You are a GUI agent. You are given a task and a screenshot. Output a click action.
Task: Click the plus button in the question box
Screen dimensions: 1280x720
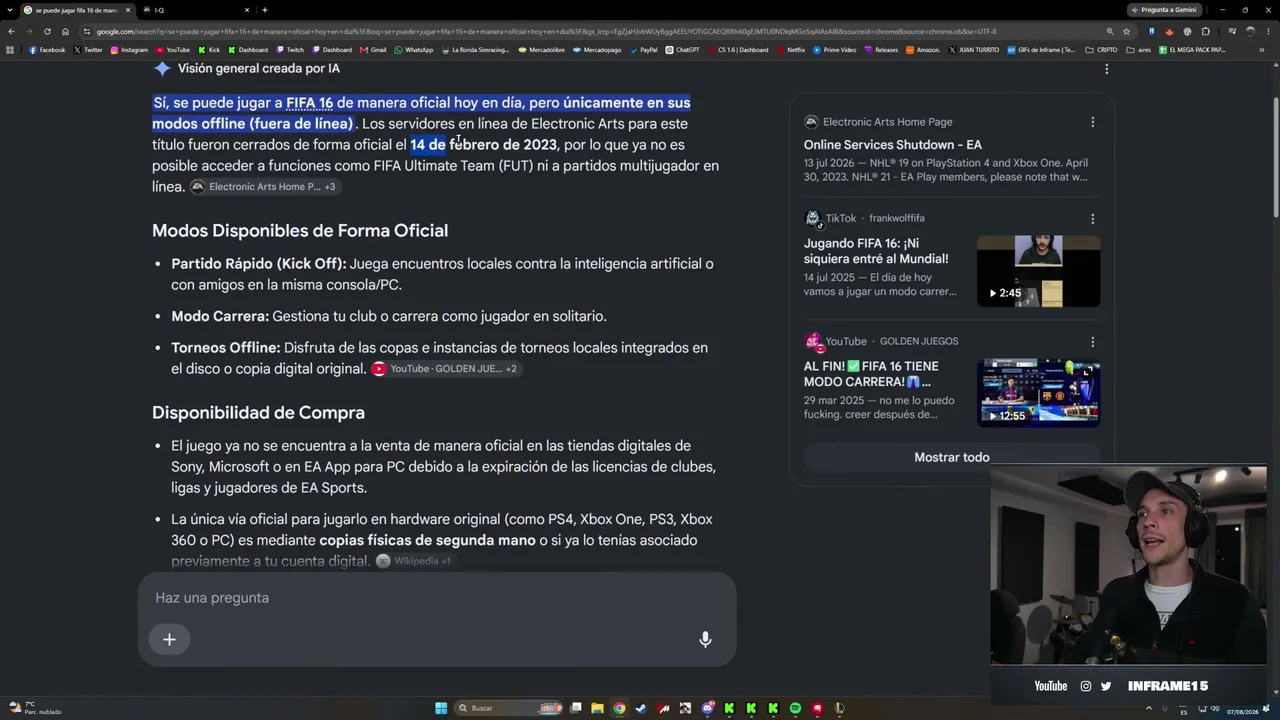coord(169,640)
